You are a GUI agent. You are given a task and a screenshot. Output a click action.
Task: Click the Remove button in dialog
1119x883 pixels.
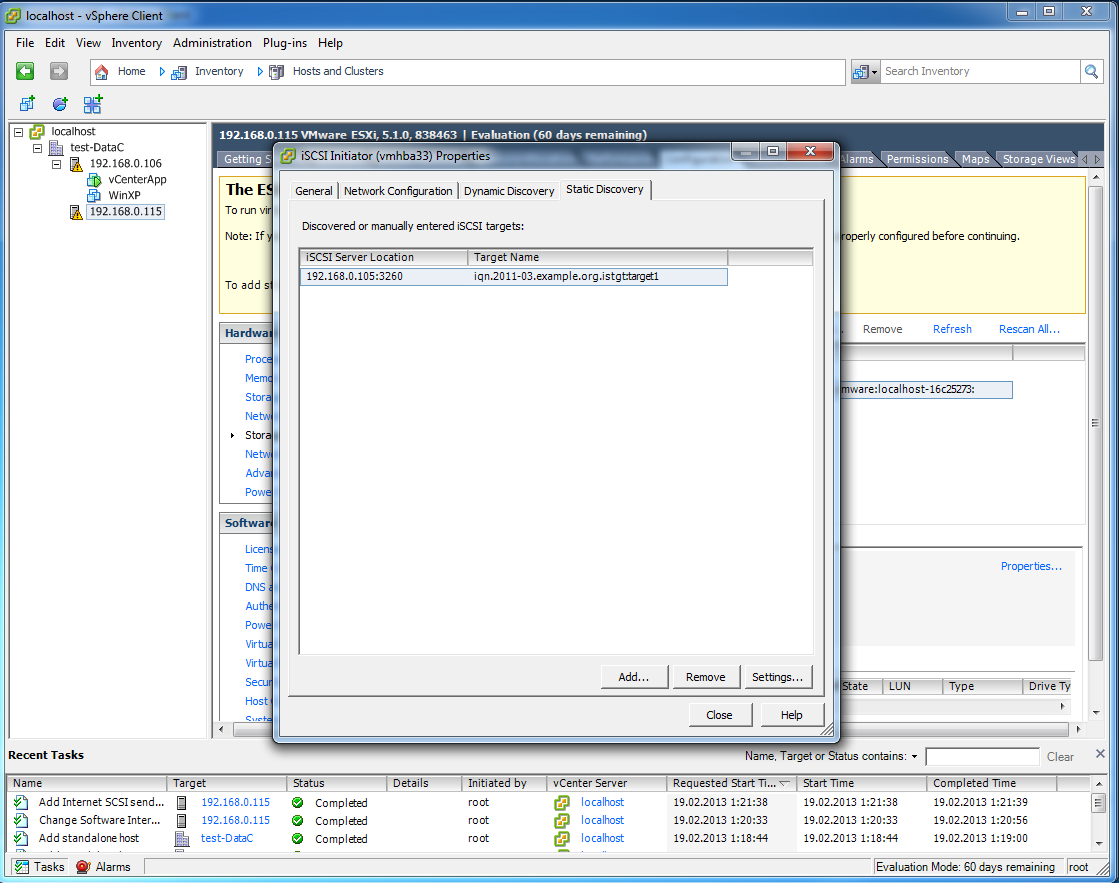[705, 677]
